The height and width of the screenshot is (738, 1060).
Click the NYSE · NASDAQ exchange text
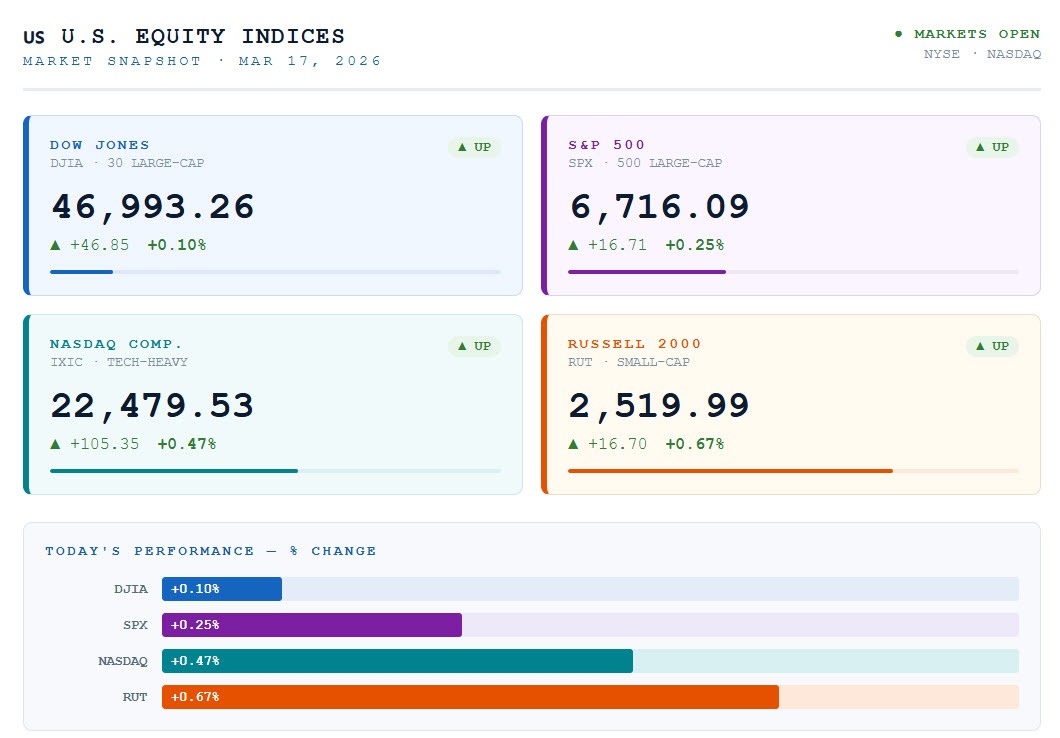pos(981,54)
